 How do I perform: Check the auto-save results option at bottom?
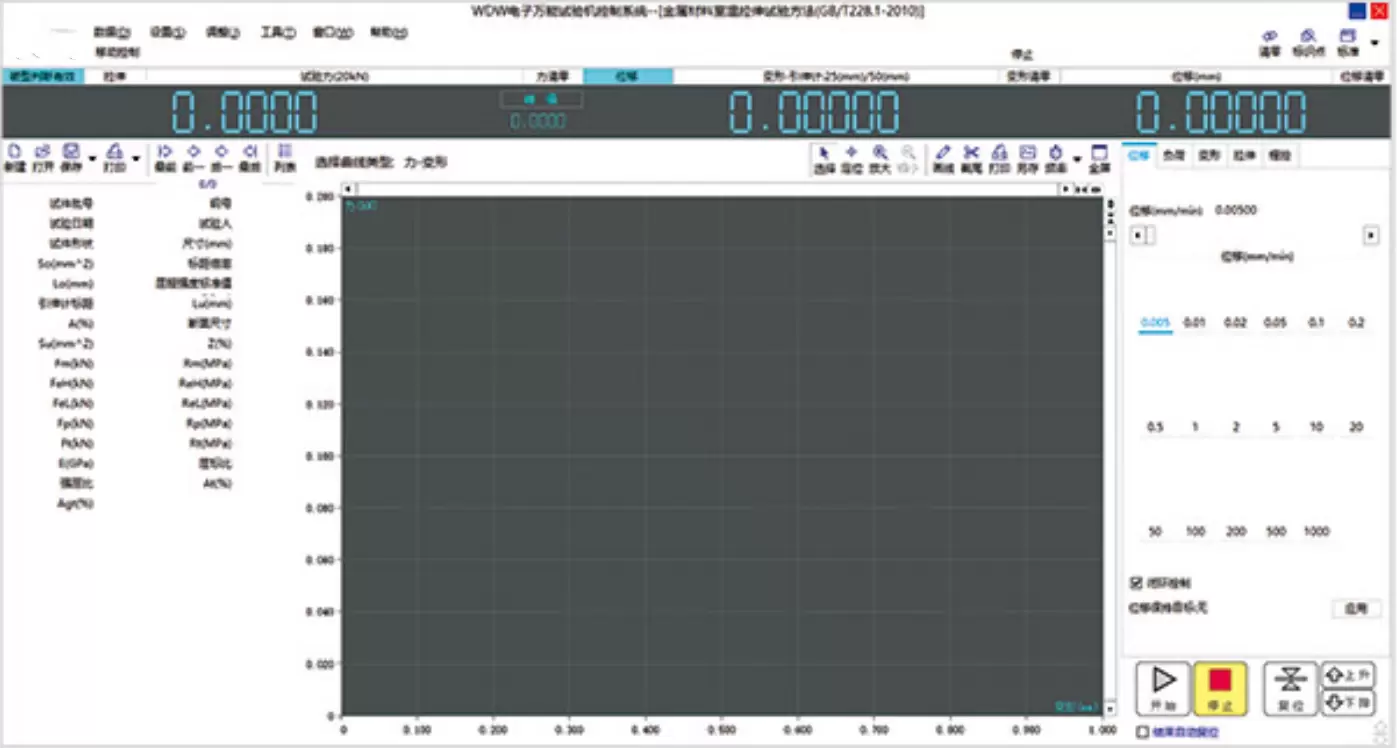(x=1142, y=732)
